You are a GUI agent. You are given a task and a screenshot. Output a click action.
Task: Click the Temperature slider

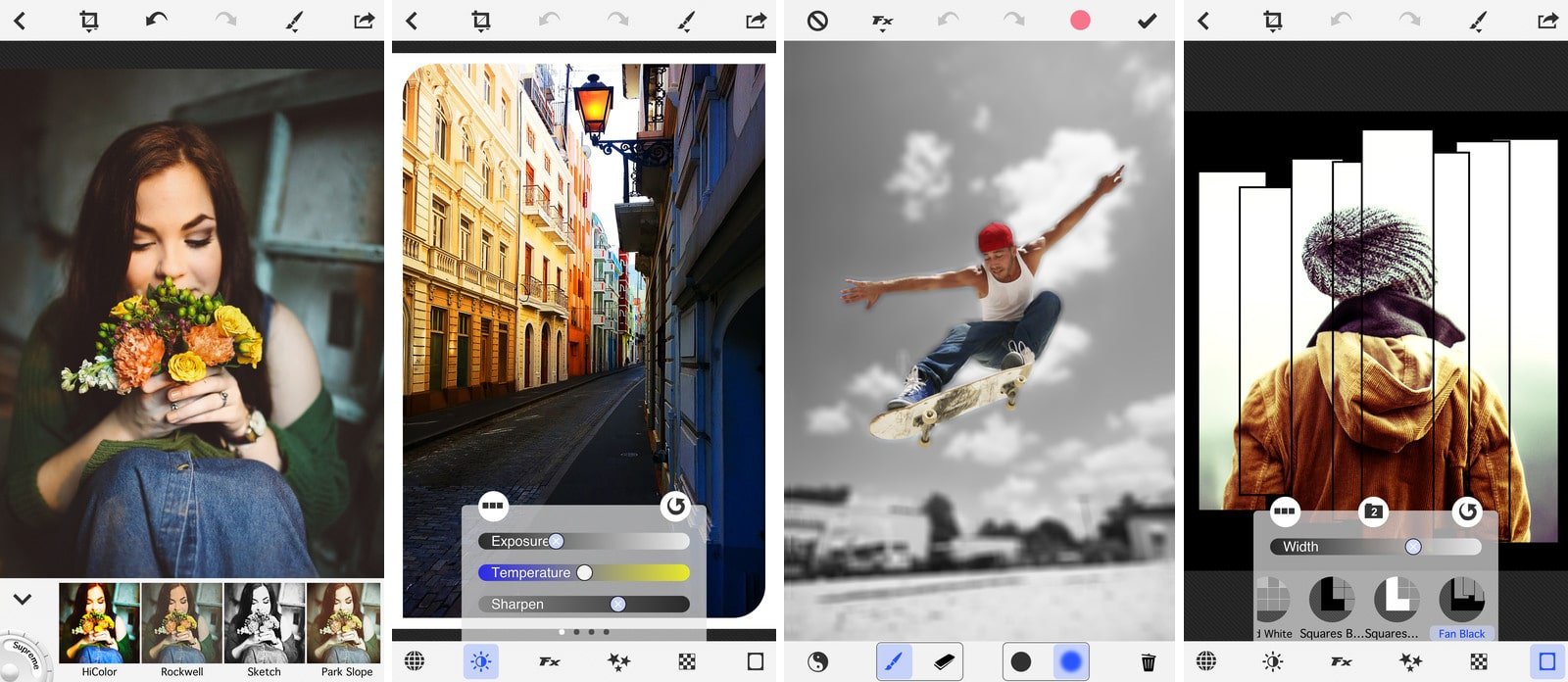pyautogui.click(x=584, y=572)
